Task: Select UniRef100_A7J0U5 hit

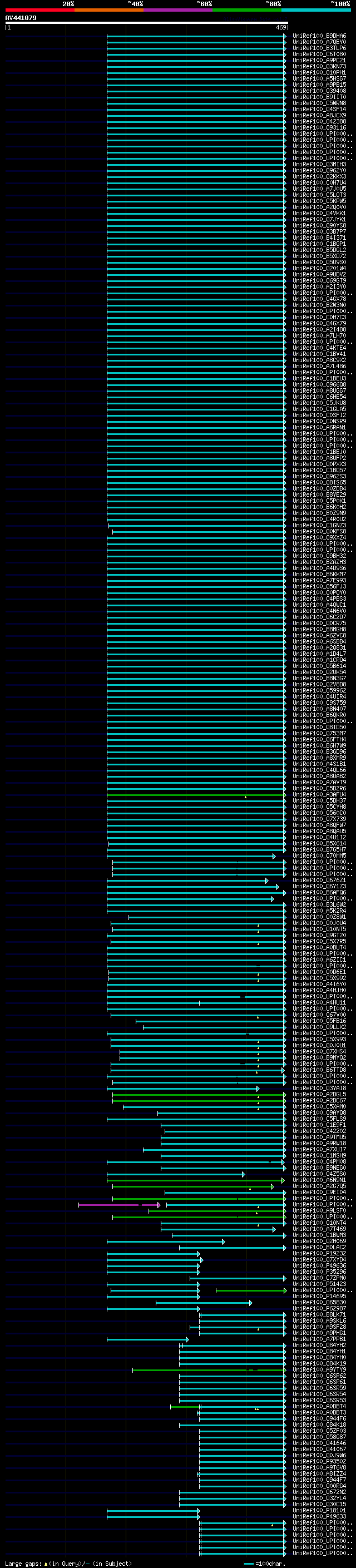Action: pyautogui.click(x=319, y=189)
